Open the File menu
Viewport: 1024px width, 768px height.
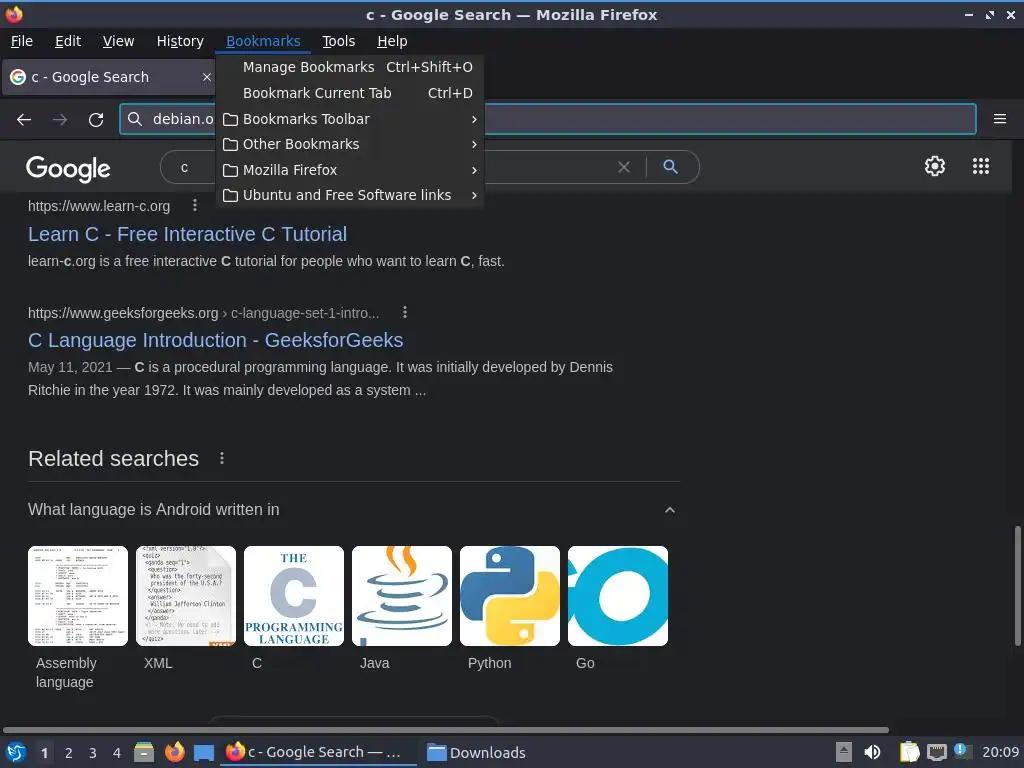tap(22, 41)
